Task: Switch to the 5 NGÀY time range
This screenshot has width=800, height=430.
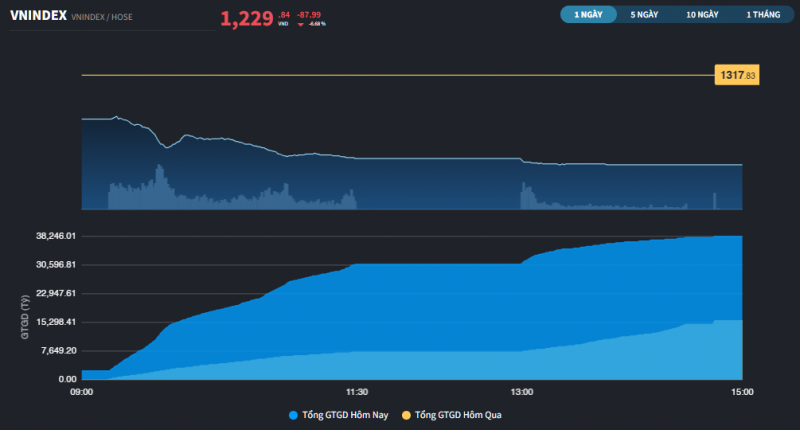Action: coord(644,15)
